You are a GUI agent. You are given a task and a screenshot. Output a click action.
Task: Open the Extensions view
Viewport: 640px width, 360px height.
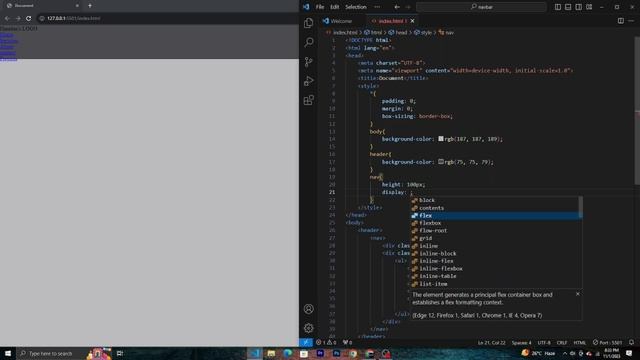point(309,100)
